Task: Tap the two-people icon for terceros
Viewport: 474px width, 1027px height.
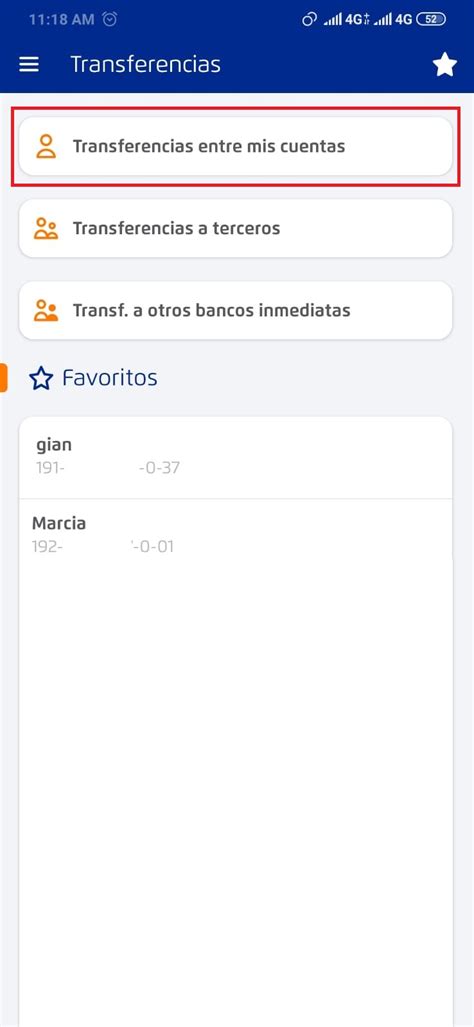Action: (46, 229)
